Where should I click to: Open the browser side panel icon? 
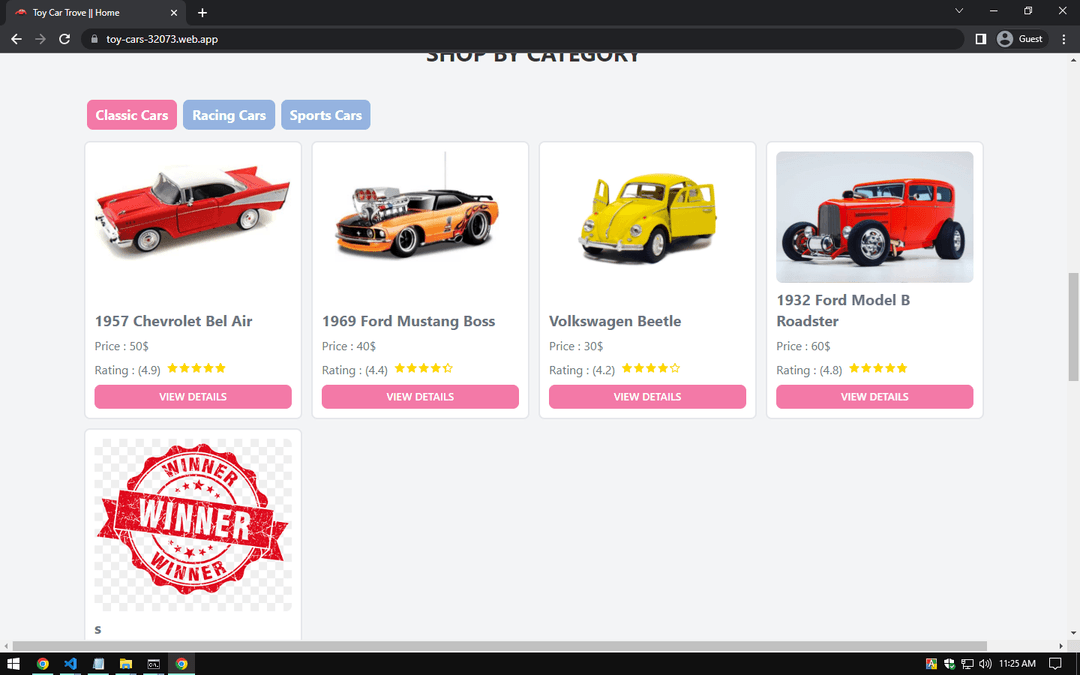(x=980, y=39)
